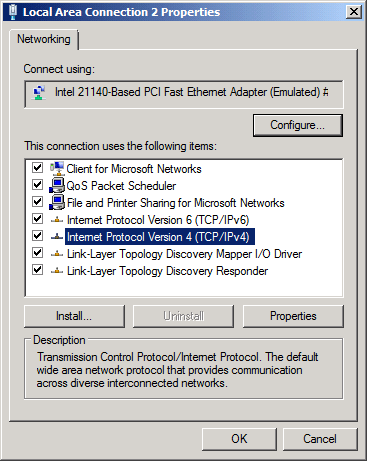Uncheck Client for Microsoft Networks checkbox
Image resolution: width=367 pixels, height=461 pixels.
tap(37, 167)
